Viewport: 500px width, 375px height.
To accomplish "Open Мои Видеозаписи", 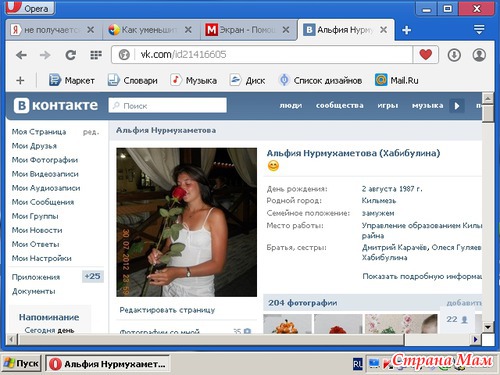I will 45,174.
